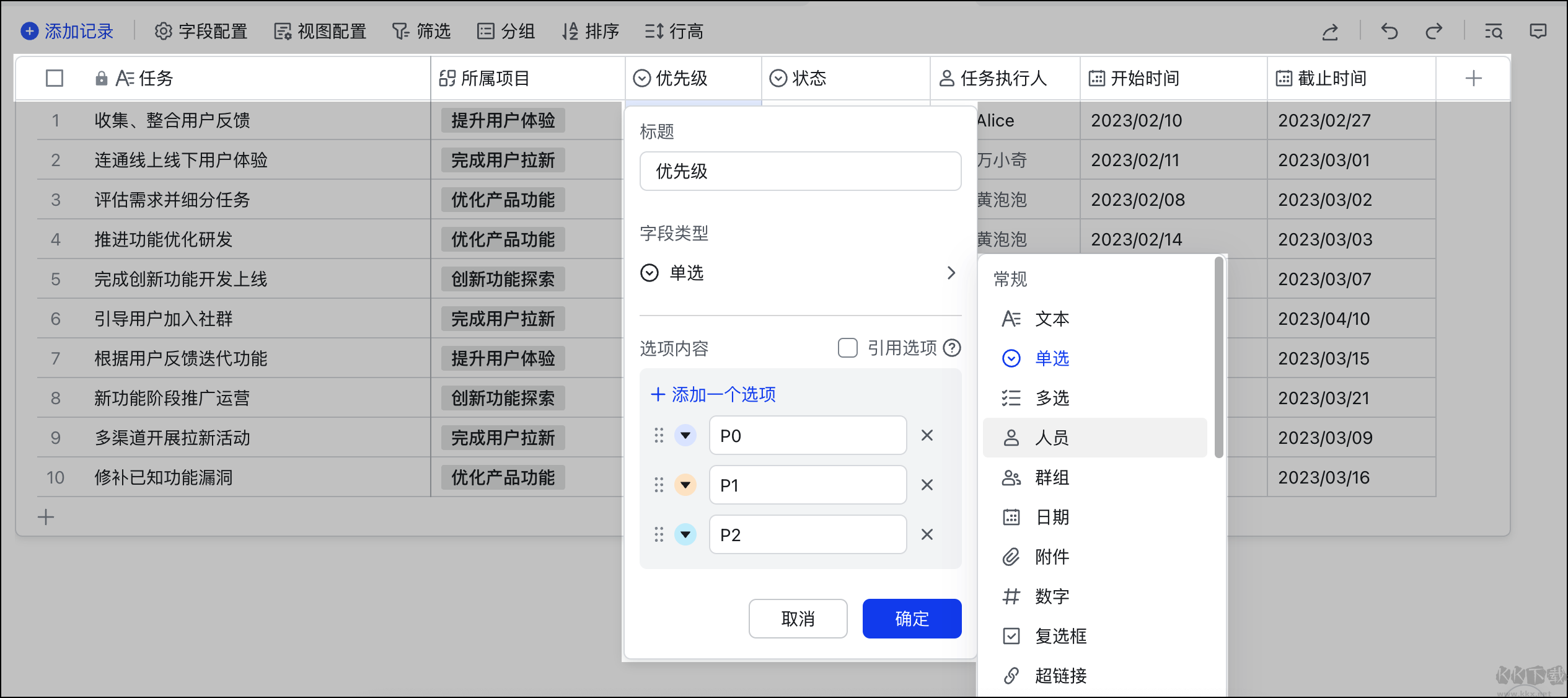Image resolution: width=1568 pixels, height=698 pixels.
Task: Open 视图配置 view configuration
Action: pos(319,31)
